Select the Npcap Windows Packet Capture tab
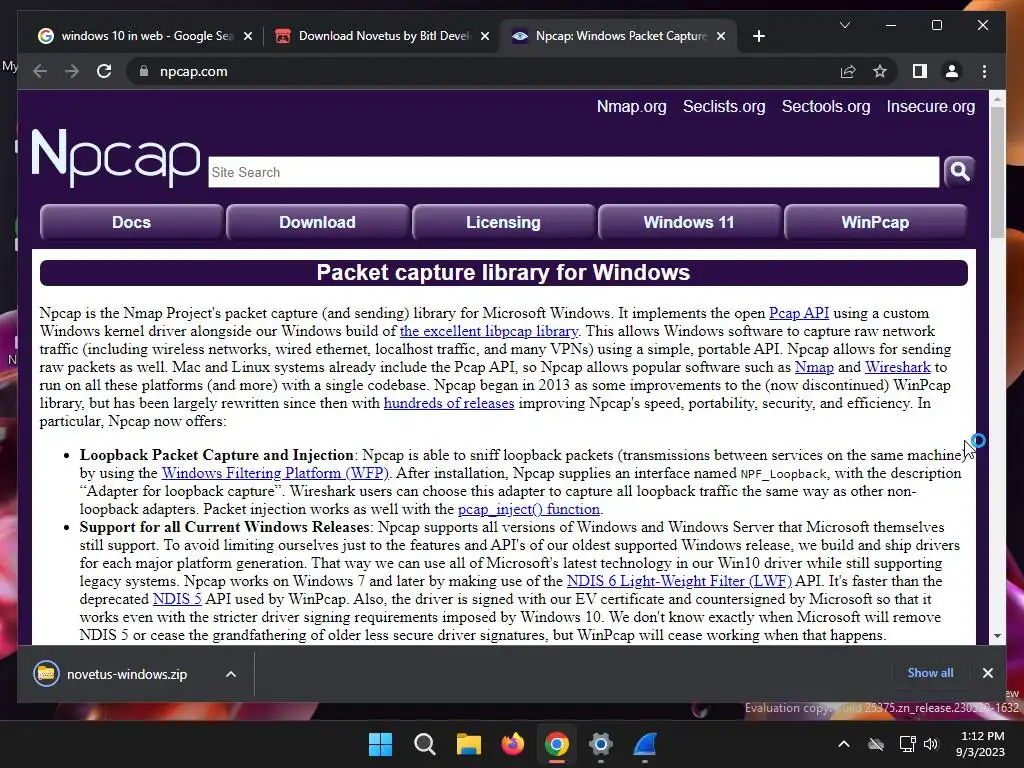Viewport: 1024px width, 768px height. click(618, 37)
